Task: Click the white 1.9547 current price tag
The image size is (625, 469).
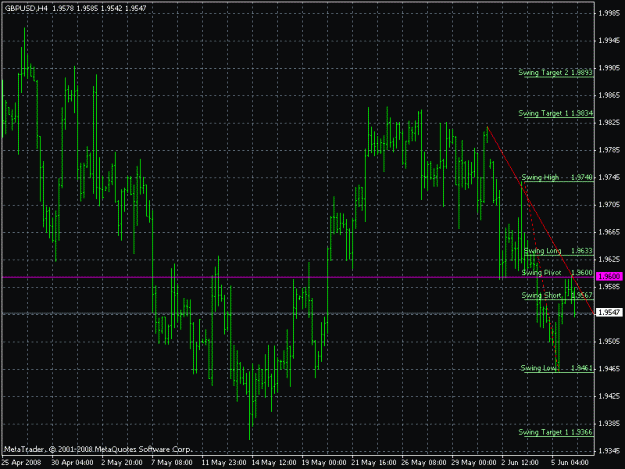Action: (x=609, y=312)
